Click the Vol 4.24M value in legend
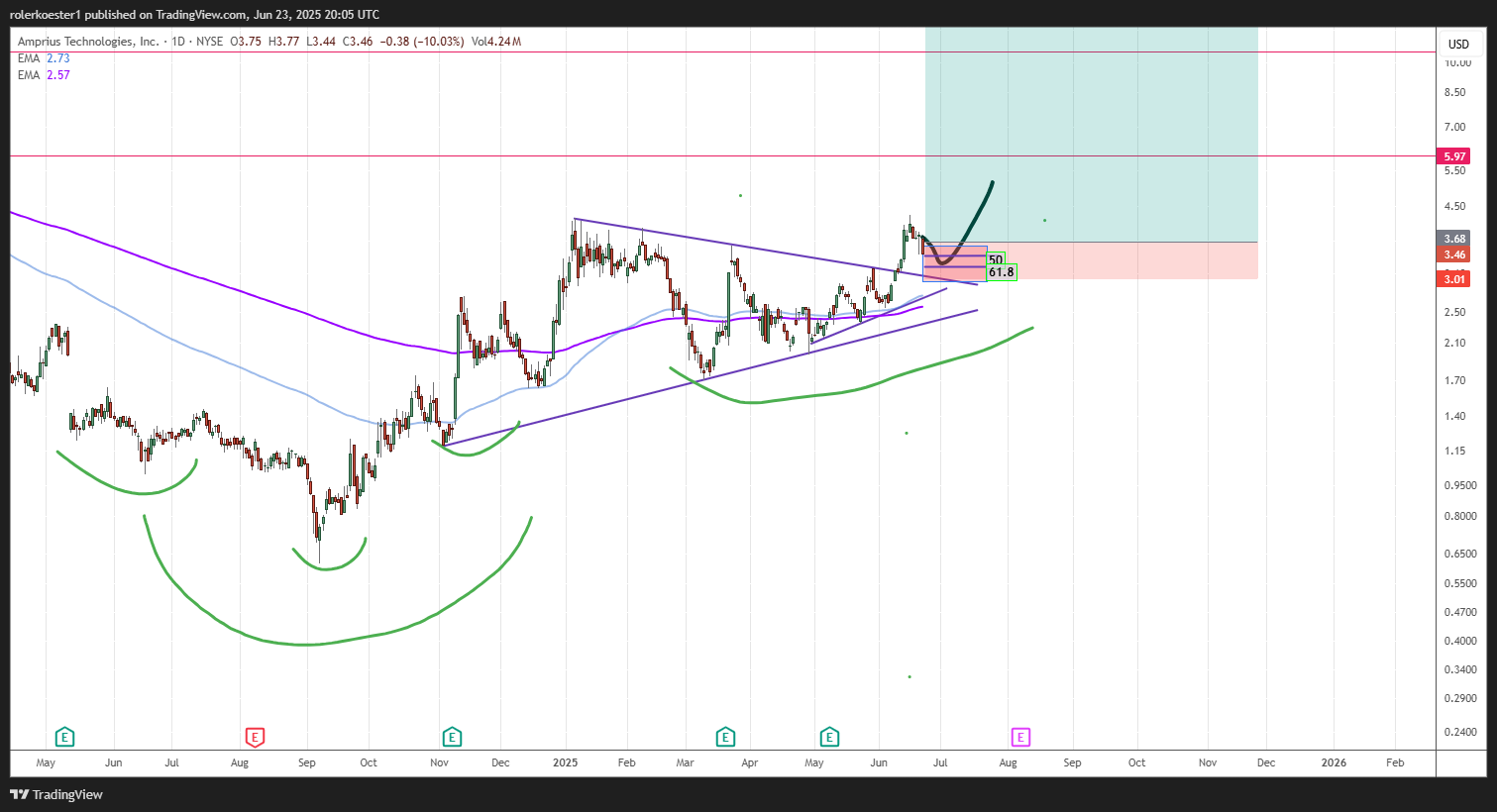The width and height of the screenshot is (1497, 812). click(x=496, y=42)
